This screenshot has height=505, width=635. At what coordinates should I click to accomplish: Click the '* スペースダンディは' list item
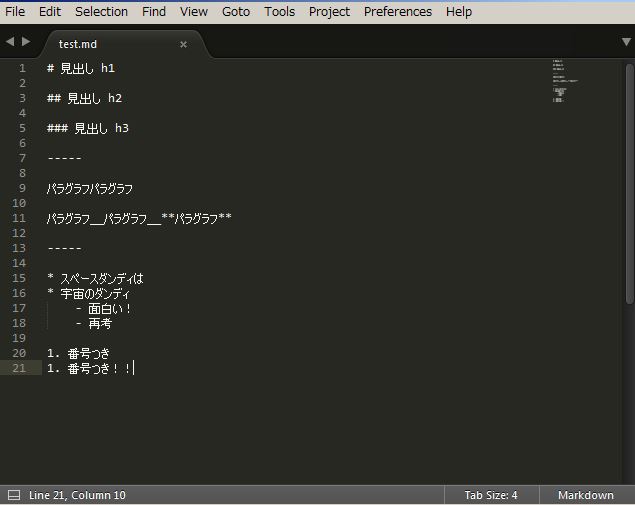[x=95, y=278]
